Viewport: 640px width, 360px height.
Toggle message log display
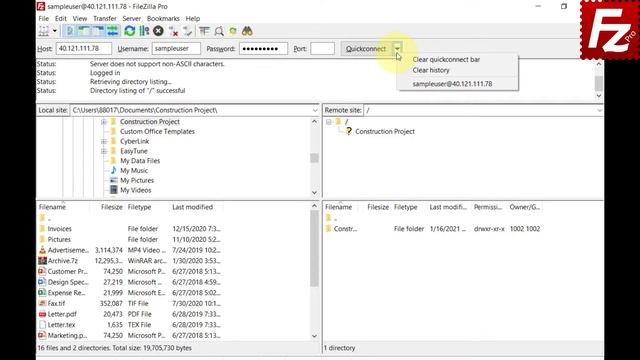70,31
